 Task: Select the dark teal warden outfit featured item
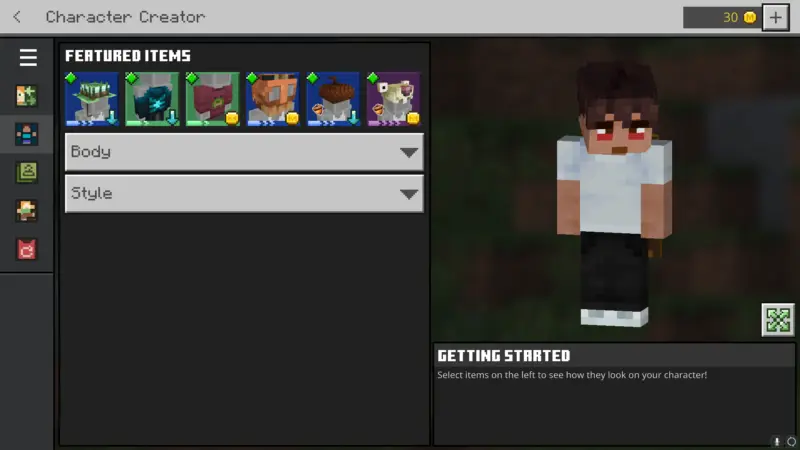152,99
